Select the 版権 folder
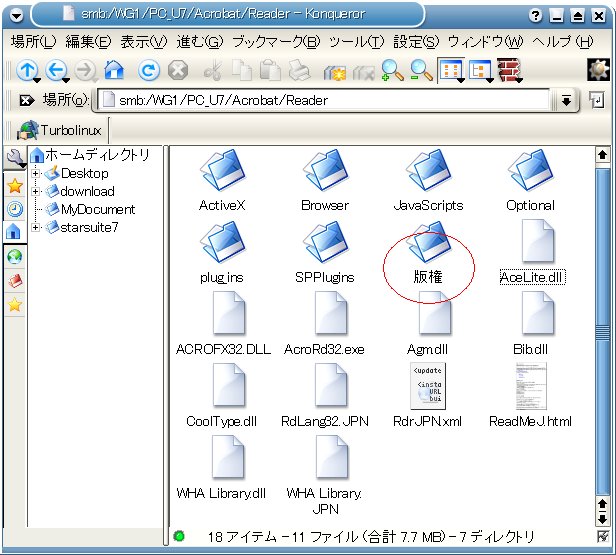616x555 pixels. coord(428,253)
